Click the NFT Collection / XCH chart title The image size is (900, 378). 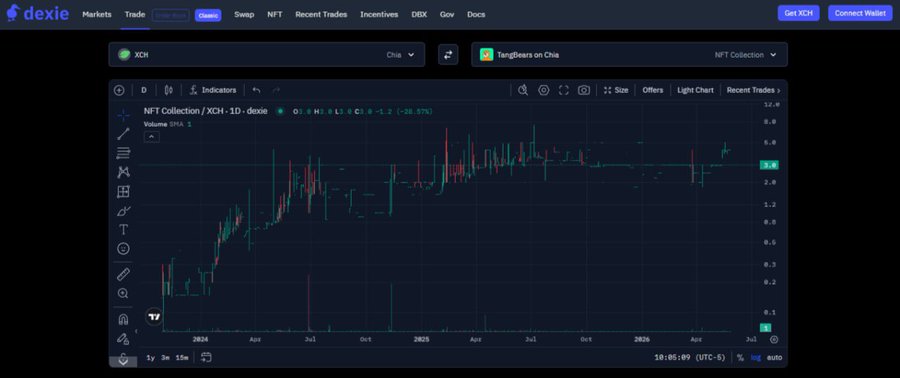click(x=205, y=111)
